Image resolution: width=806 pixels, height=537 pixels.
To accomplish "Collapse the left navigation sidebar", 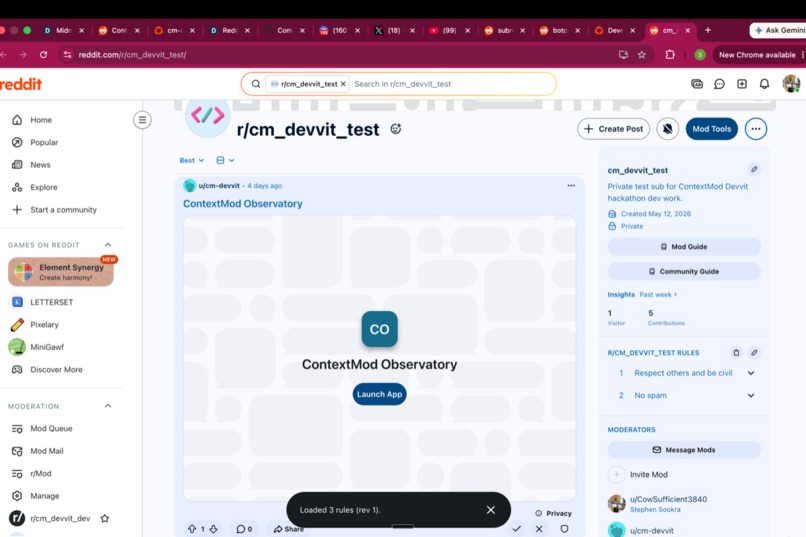I will pos(142,120).
